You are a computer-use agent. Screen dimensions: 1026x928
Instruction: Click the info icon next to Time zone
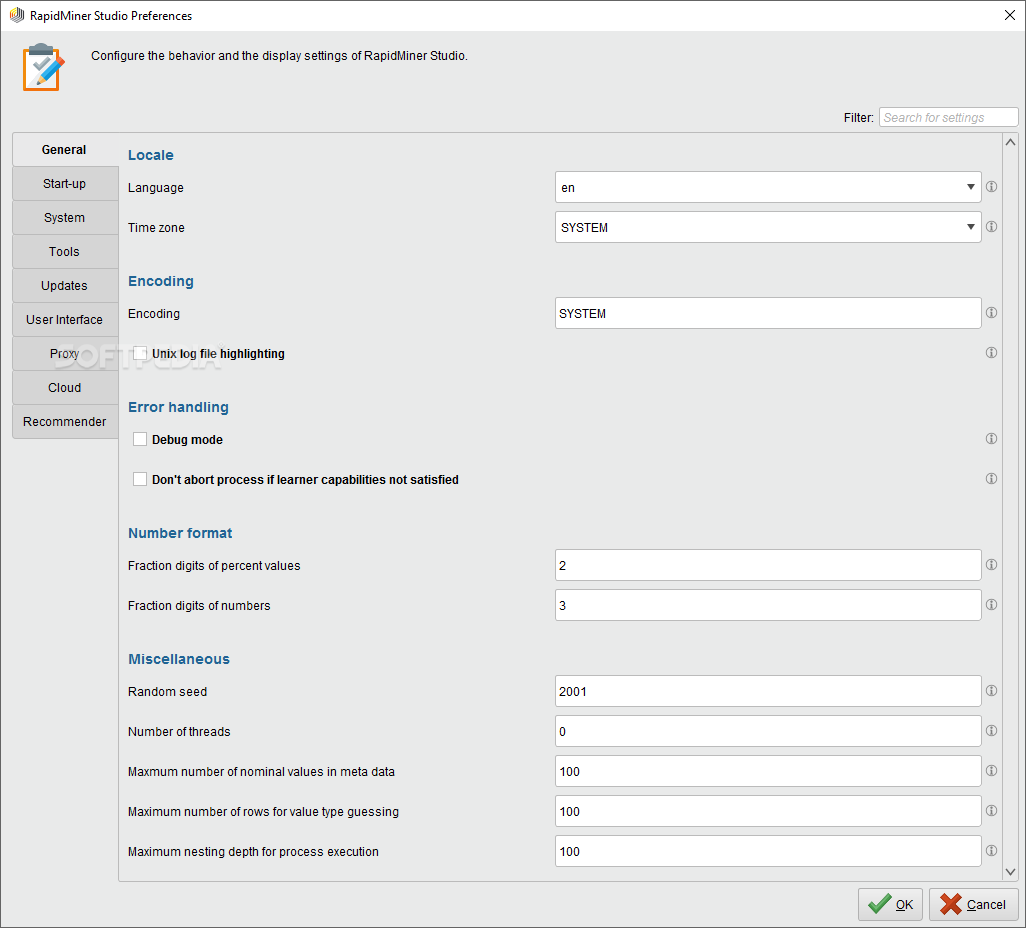(x=991, y=227)
